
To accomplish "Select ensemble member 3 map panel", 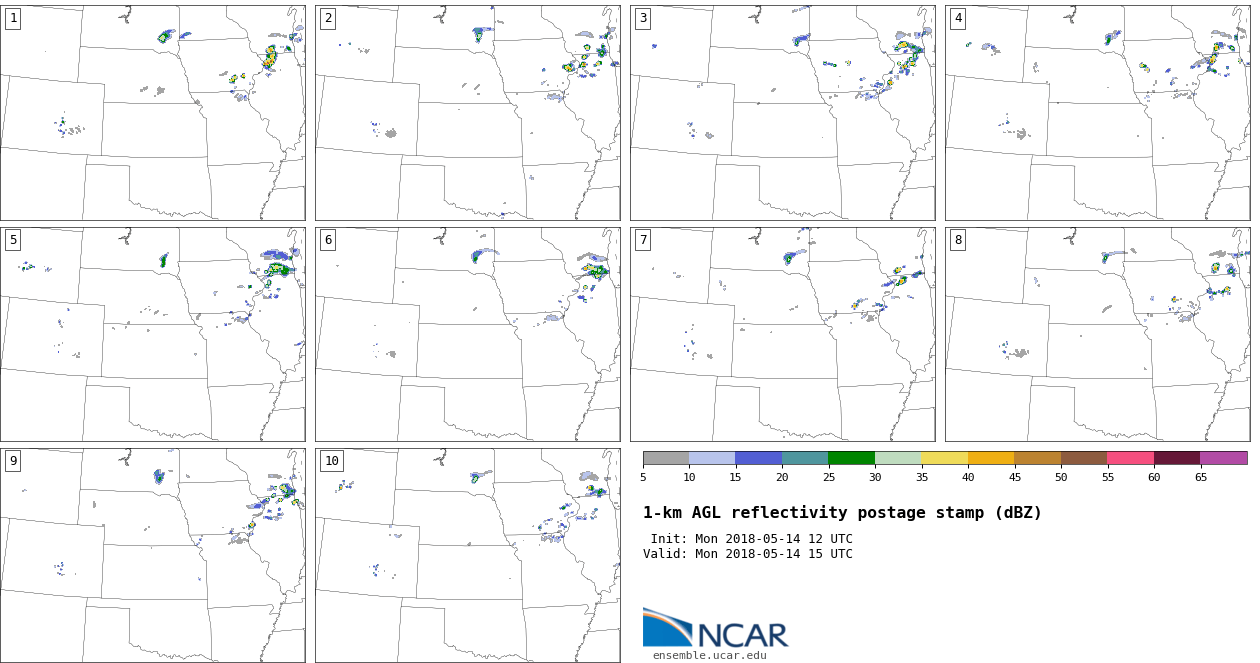I will coord(782,113).
